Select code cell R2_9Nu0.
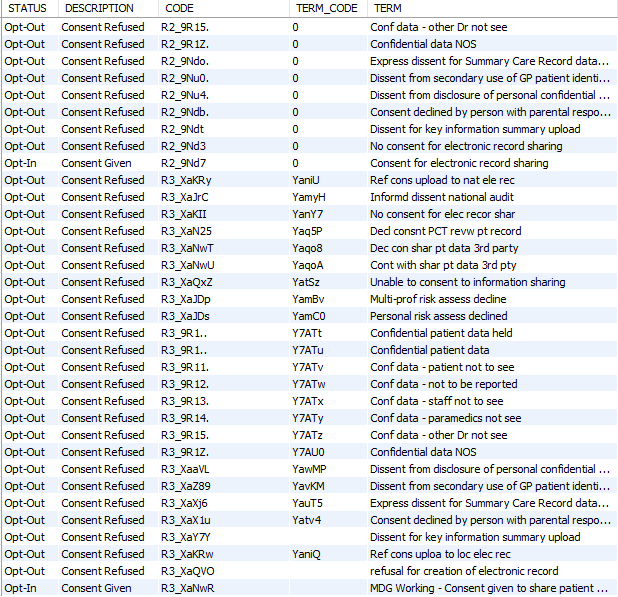618x597 pixels. click(x=185, y=78)
